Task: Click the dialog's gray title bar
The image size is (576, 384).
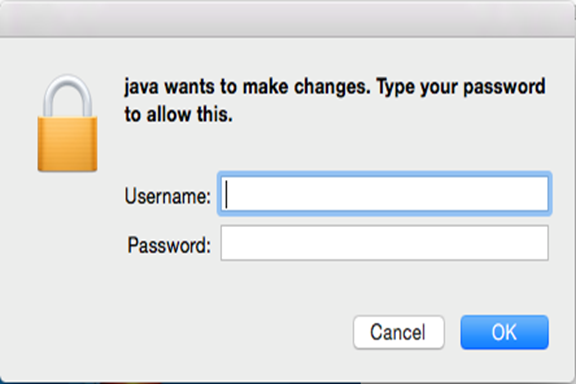Action: pos(288,18)
